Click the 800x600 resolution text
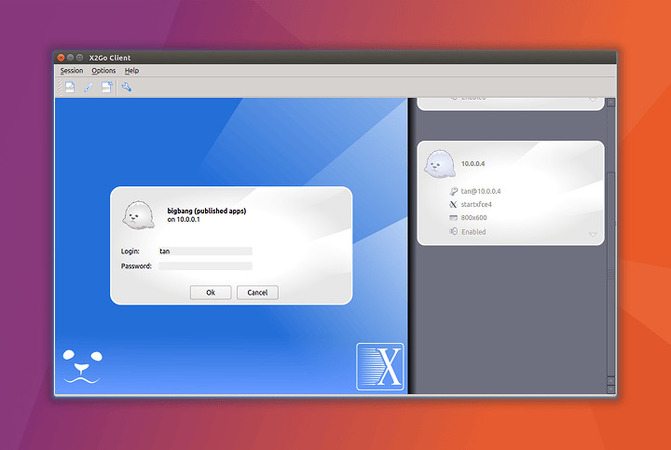The width and height of the screenshot is (671, 450). coord(474,218)
